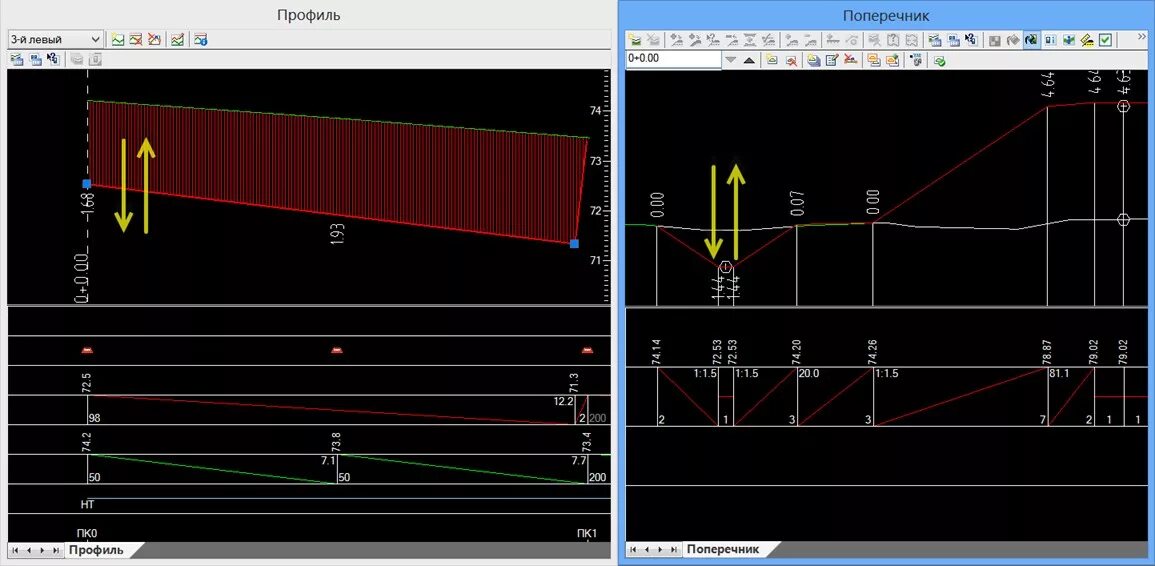Click the table edit icon with a pencil

click(x=832, y=60)
